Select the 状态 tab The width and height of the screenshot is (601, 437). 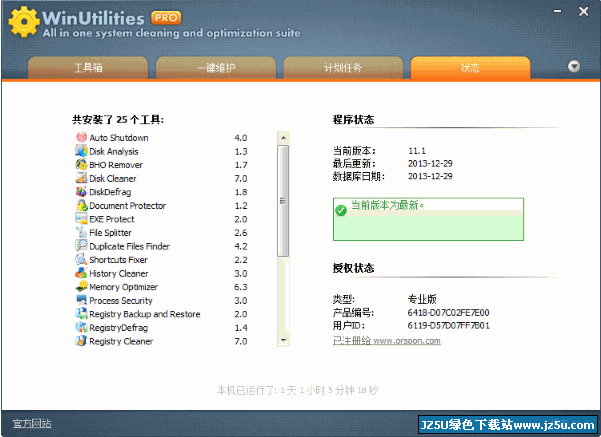[470, 68]
